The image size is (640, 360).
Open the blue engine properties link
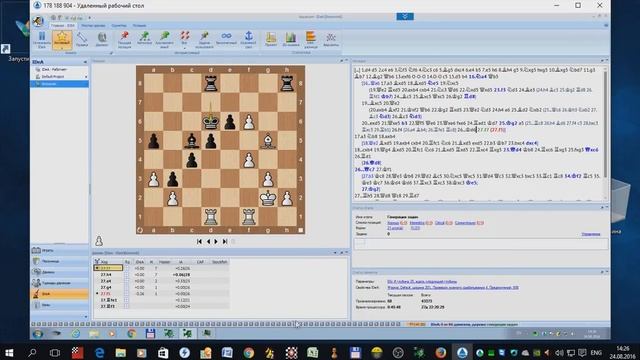click(453, 288)
